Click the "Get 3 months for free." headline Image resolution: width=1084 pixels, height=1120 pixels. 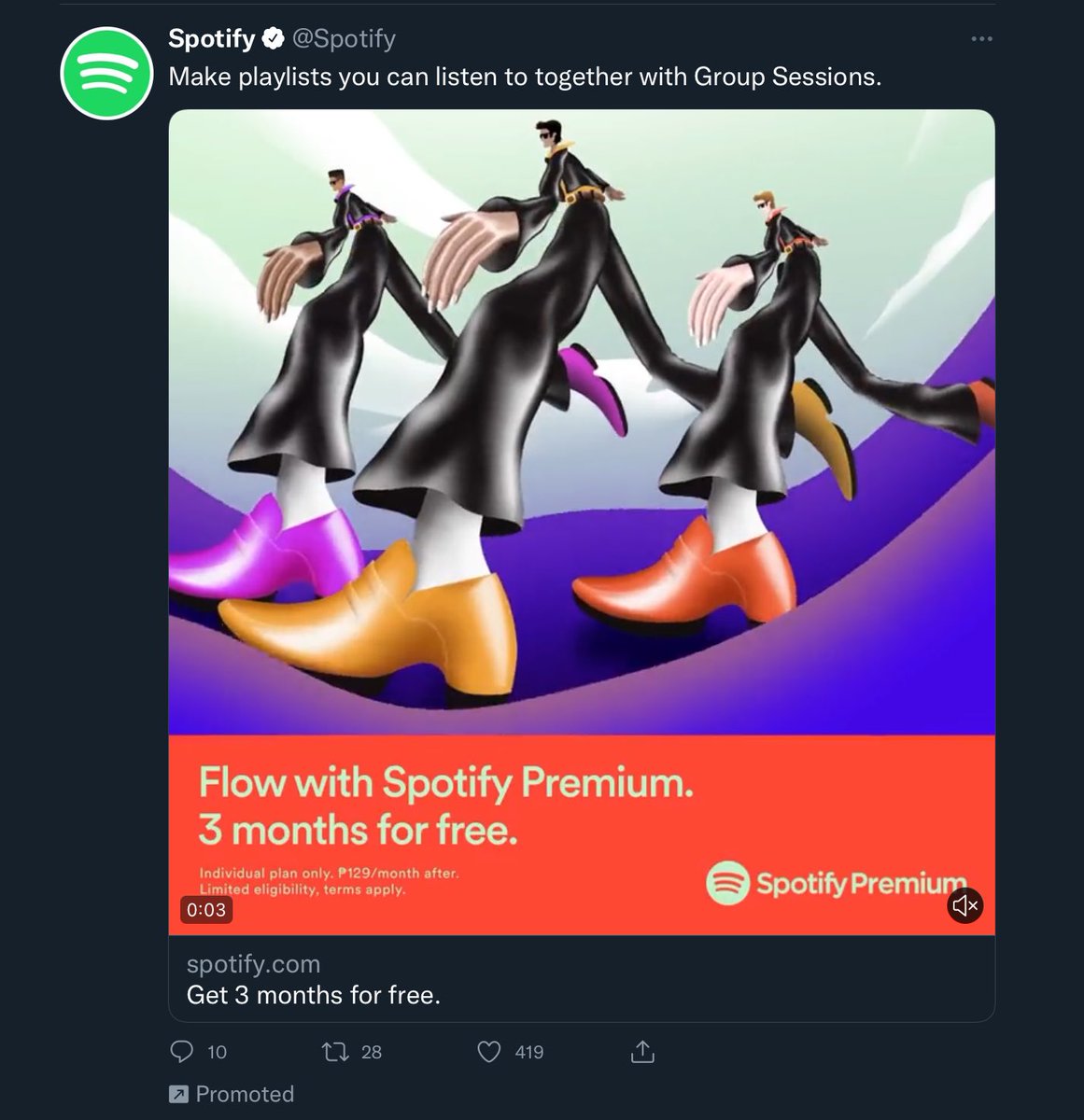(314, 995)
